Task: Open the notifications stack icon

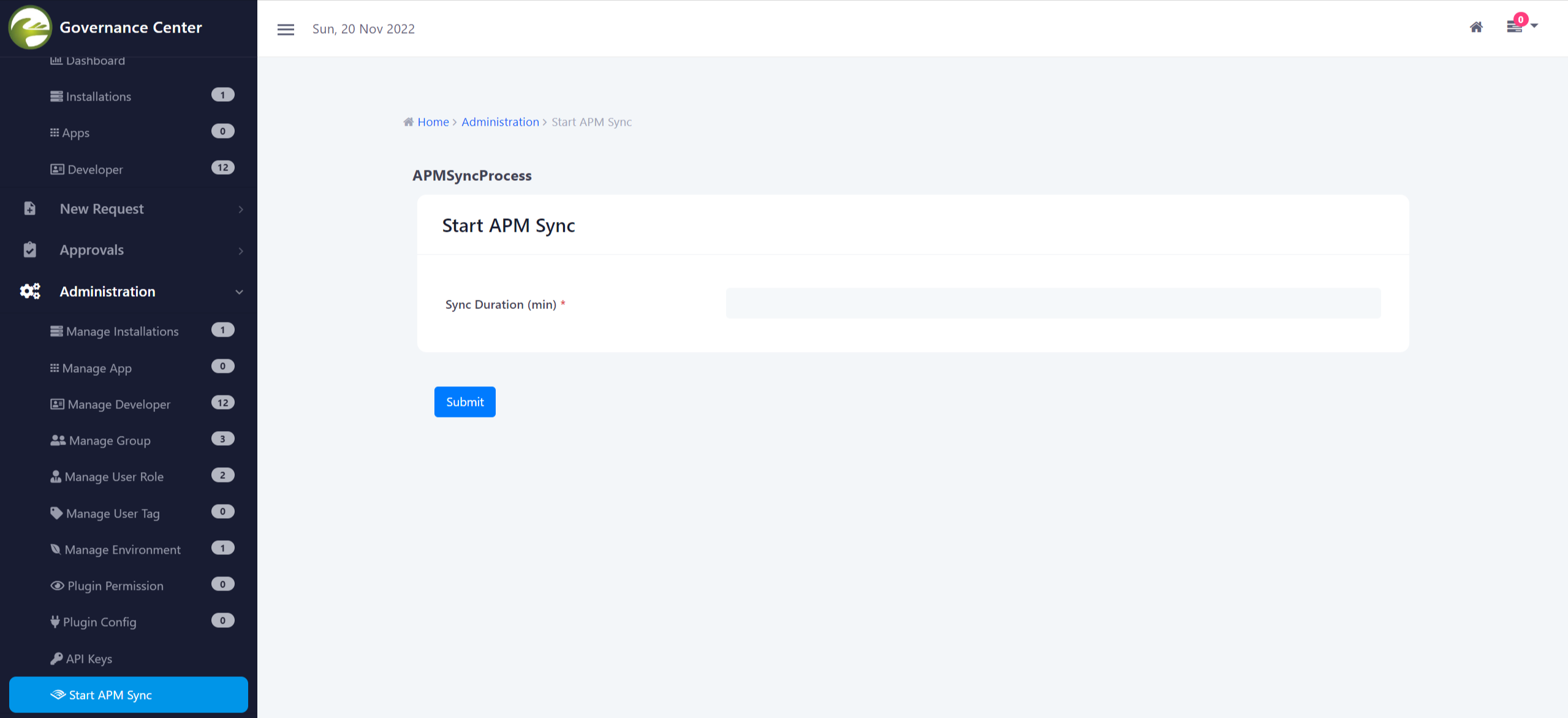Action: tap(1514, 27)
